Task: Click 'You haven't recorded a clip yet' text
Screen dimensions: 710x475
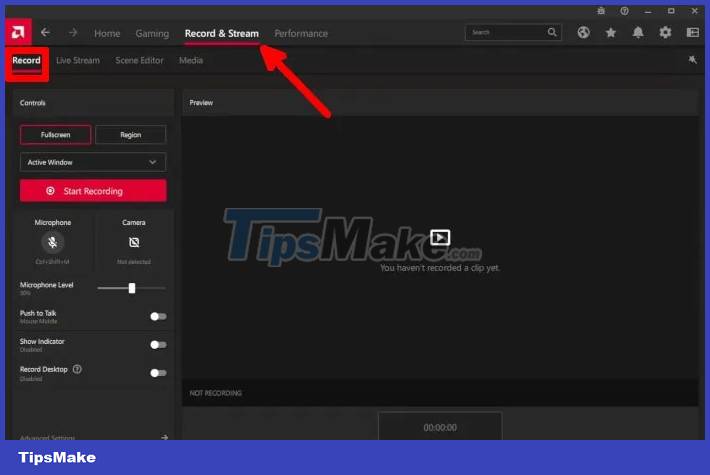Action: tap(440, 268)
